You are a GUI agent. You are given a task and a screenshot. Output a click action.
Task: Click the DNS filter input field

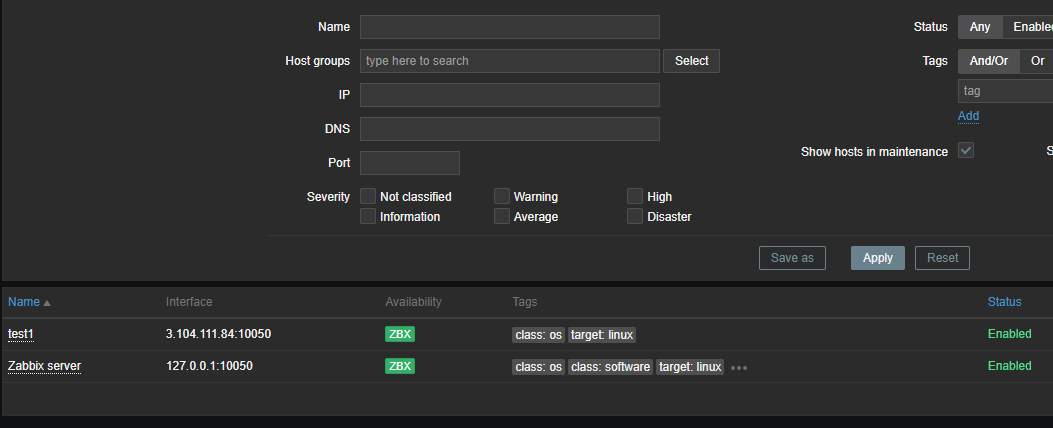pyautogui.click(x=510, y=129)
